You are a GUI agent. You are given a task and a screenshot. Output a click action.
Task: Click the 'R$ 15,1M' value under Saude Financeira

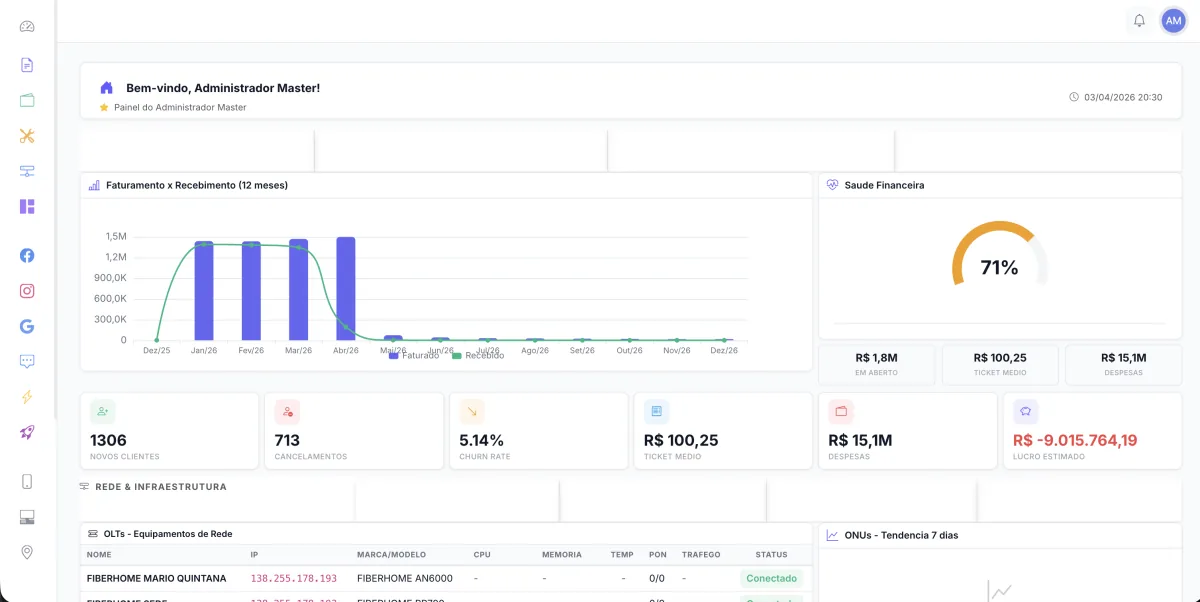click(1124, 357)
